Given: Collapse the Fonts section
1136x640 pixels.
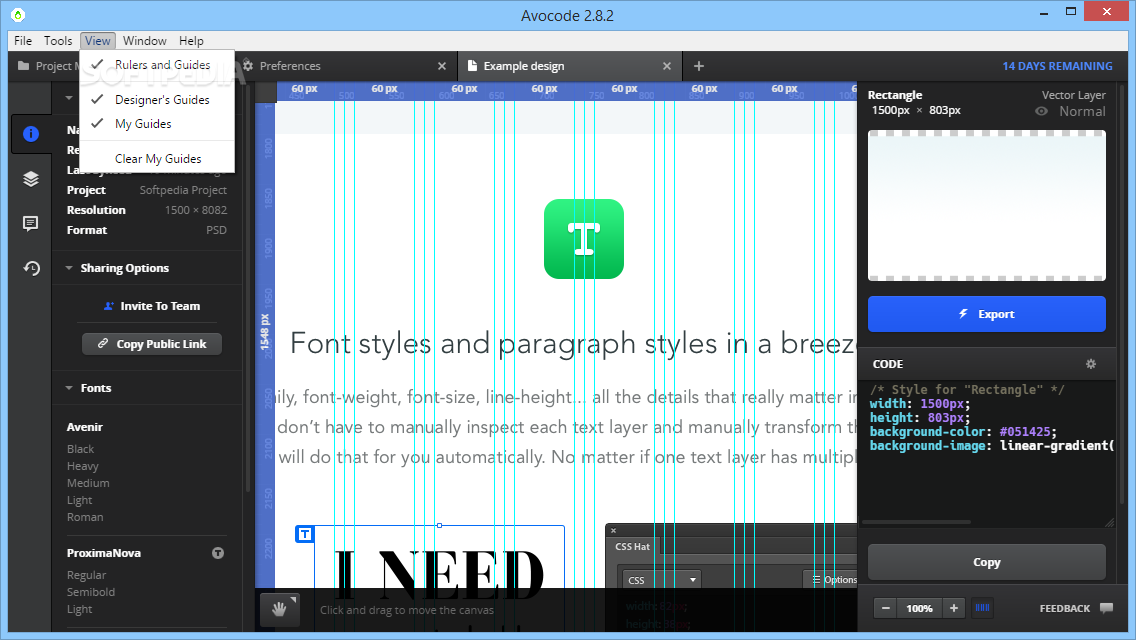Looking at the screenshot, I should pyautogui.click(x=69, y=388).
